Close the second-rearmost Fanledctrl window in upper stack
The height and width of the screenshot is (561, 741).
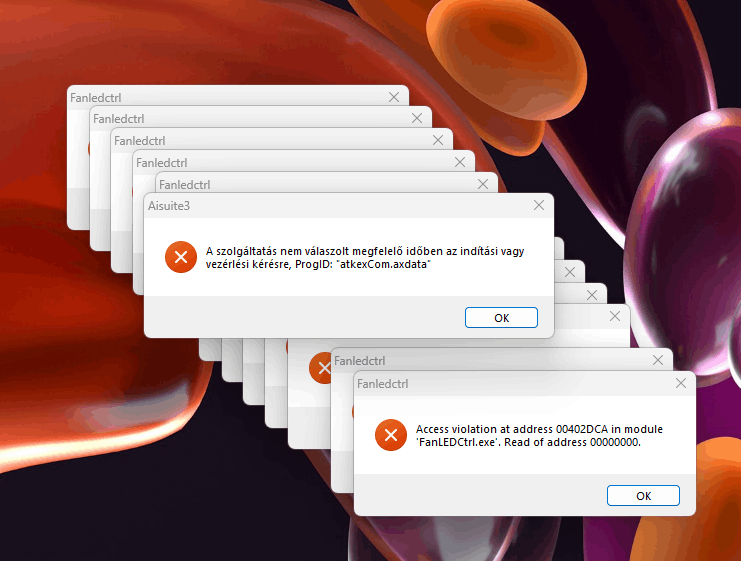417,118
